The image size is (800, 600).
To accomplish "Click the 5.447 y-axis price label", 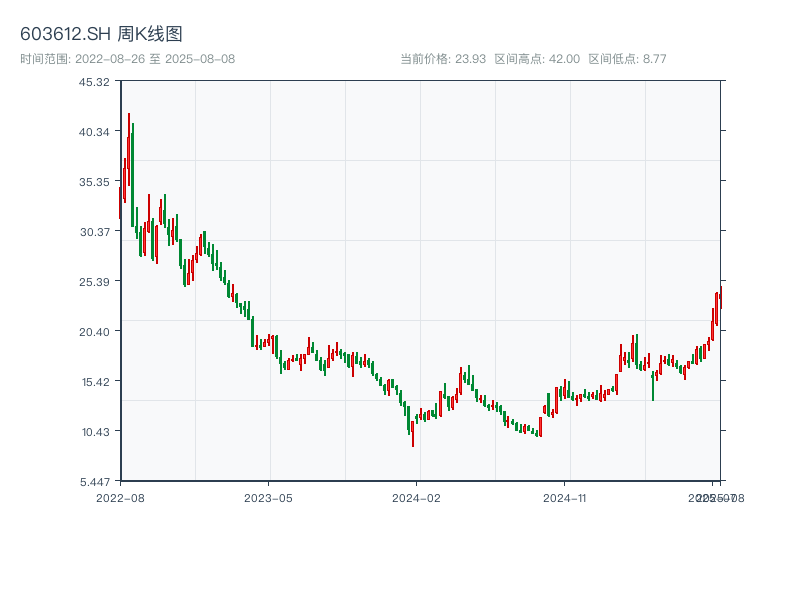I will pos(95,481).
